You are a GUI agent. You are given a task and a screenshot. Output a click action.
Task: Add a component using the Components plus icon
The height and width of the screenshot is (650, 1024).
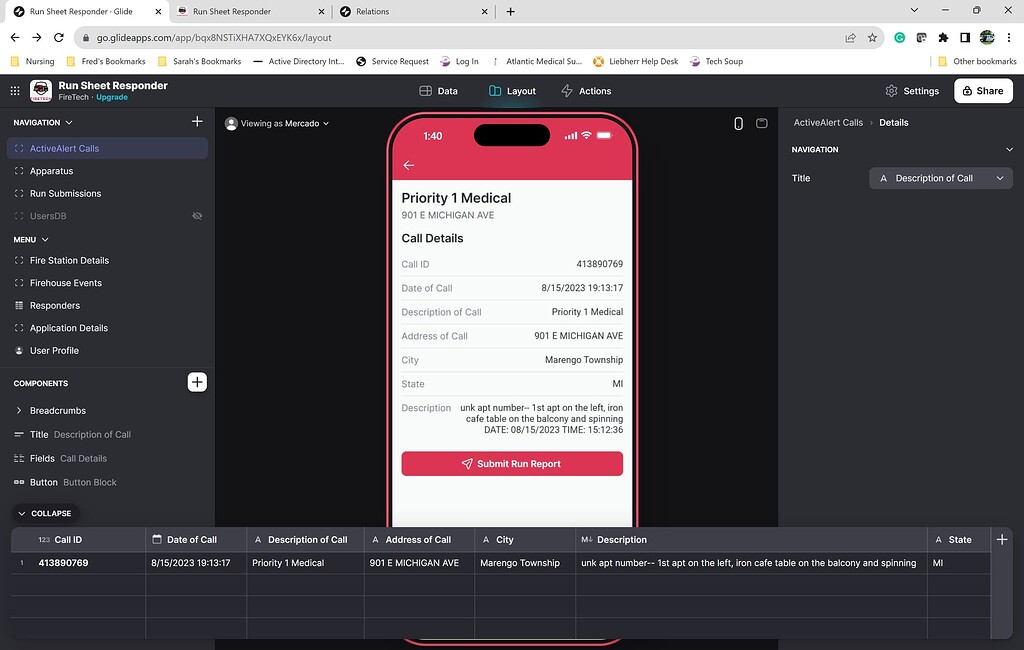(x=196, y=382)
